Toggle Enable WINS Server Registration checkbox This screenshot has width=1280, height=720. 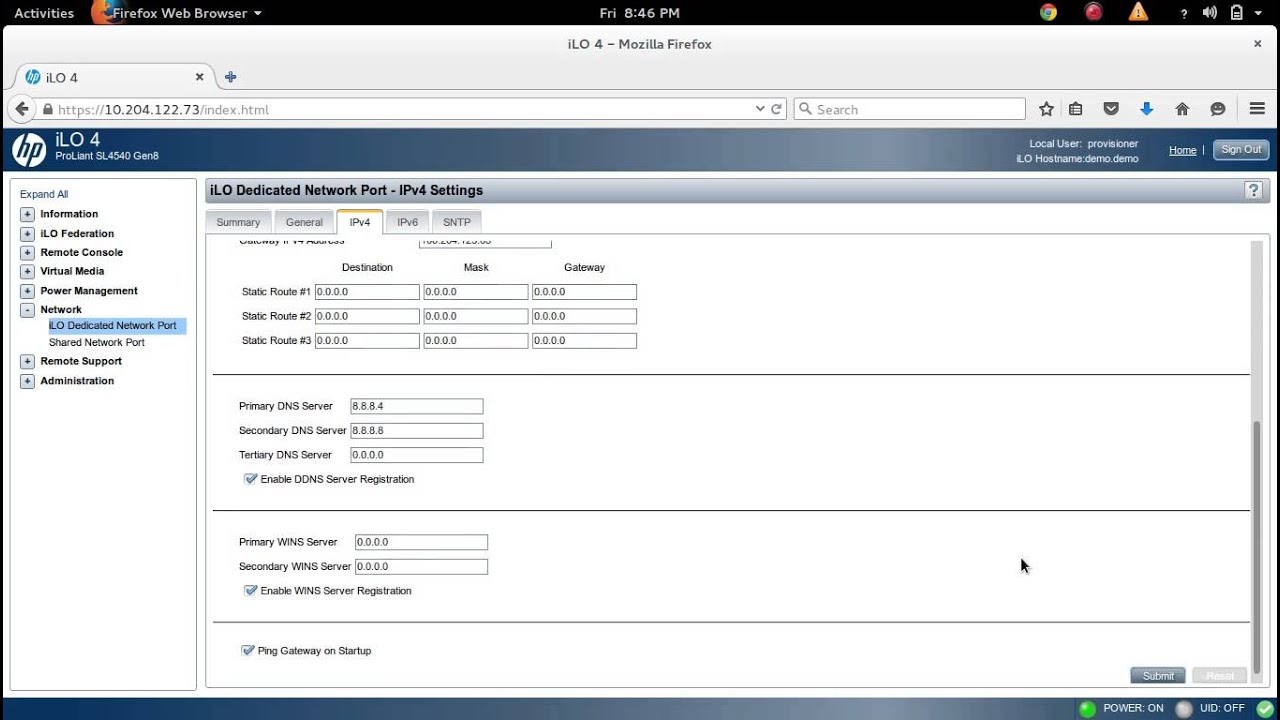[x=250, y=591]
